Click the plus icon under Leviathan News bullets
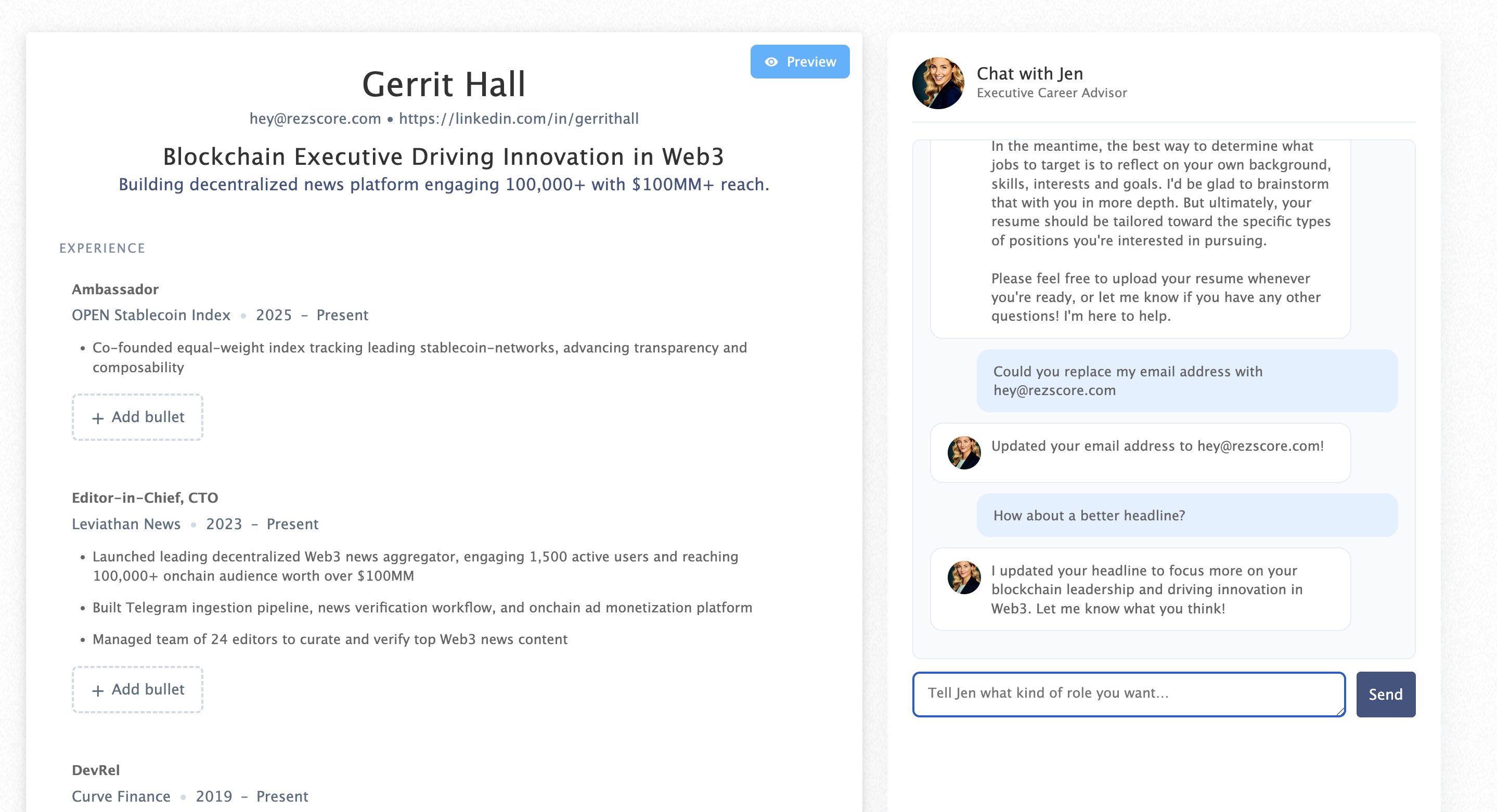This screenshot has width=1497, height=812. (98, 690)
